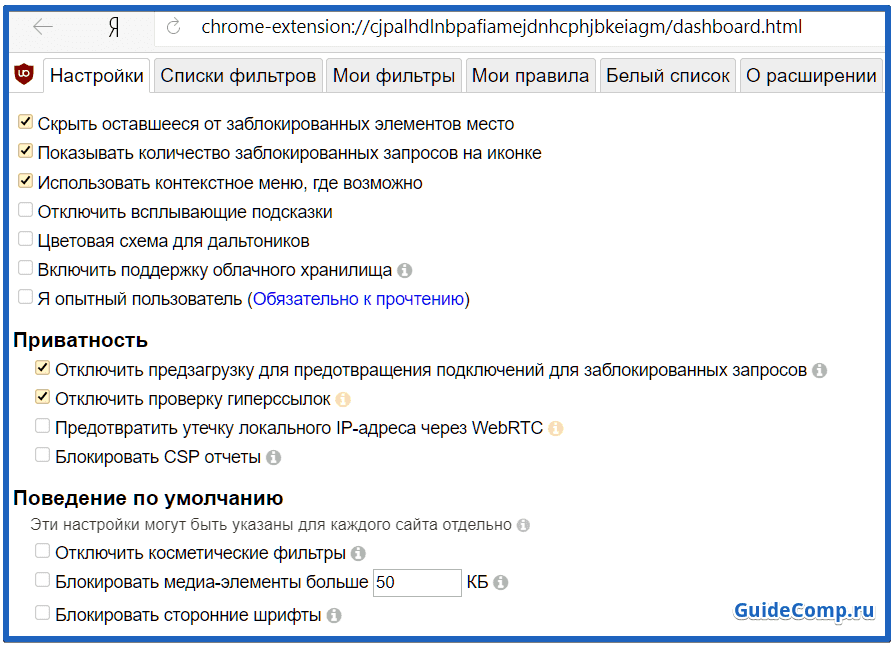The image size is (896, 646).
Task: Switch to the Списки фильтров tab
Action: pos(240,74)
